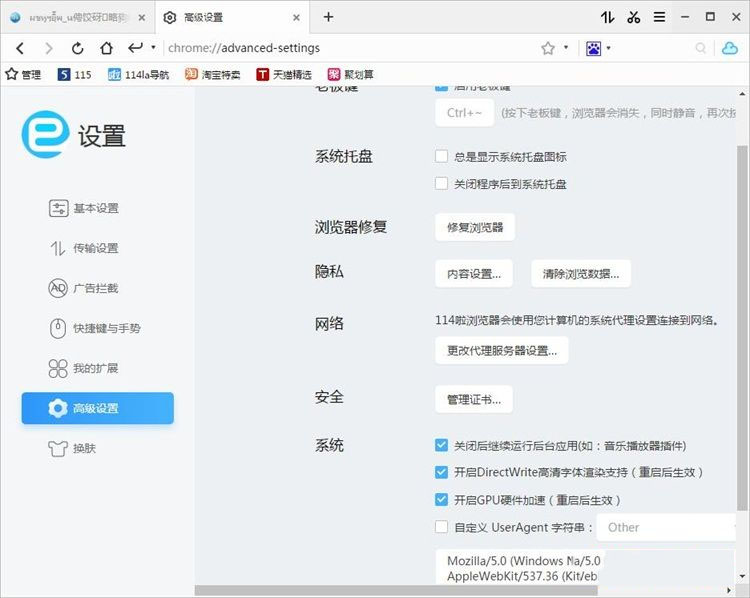This screenshot has width=750, height=598.
Task: Open the hamburger main menu
Action: pyautogui.click(x=660, y=17)
